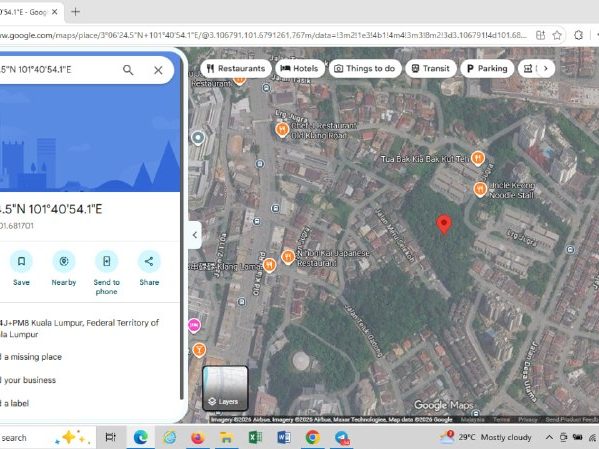
Task: Click the Send Product Feedback link
Action: click(572, 420)
